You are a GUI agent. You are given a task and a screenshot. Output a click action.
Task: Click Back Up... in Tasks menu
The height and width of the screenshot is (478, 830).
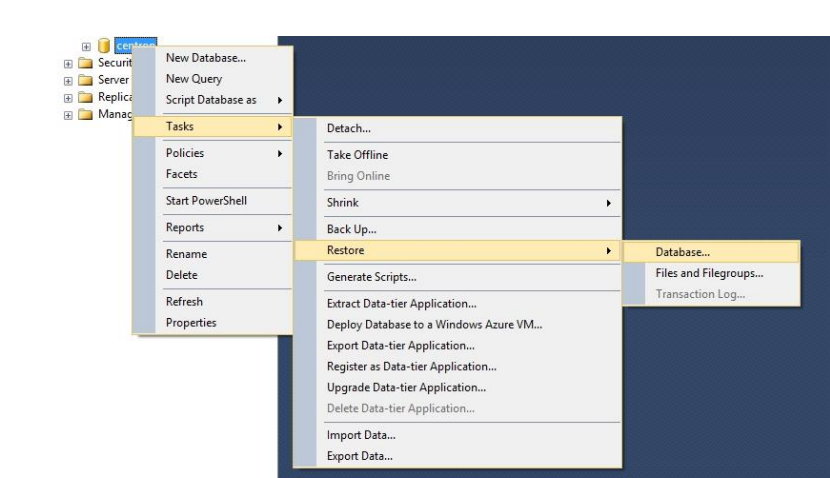(x=352, y=229)
